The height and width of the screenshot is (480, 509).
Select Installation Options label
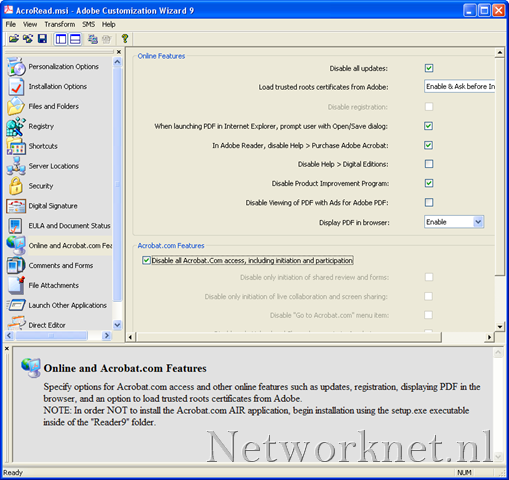pyautogui.click(x=58, y=86)
